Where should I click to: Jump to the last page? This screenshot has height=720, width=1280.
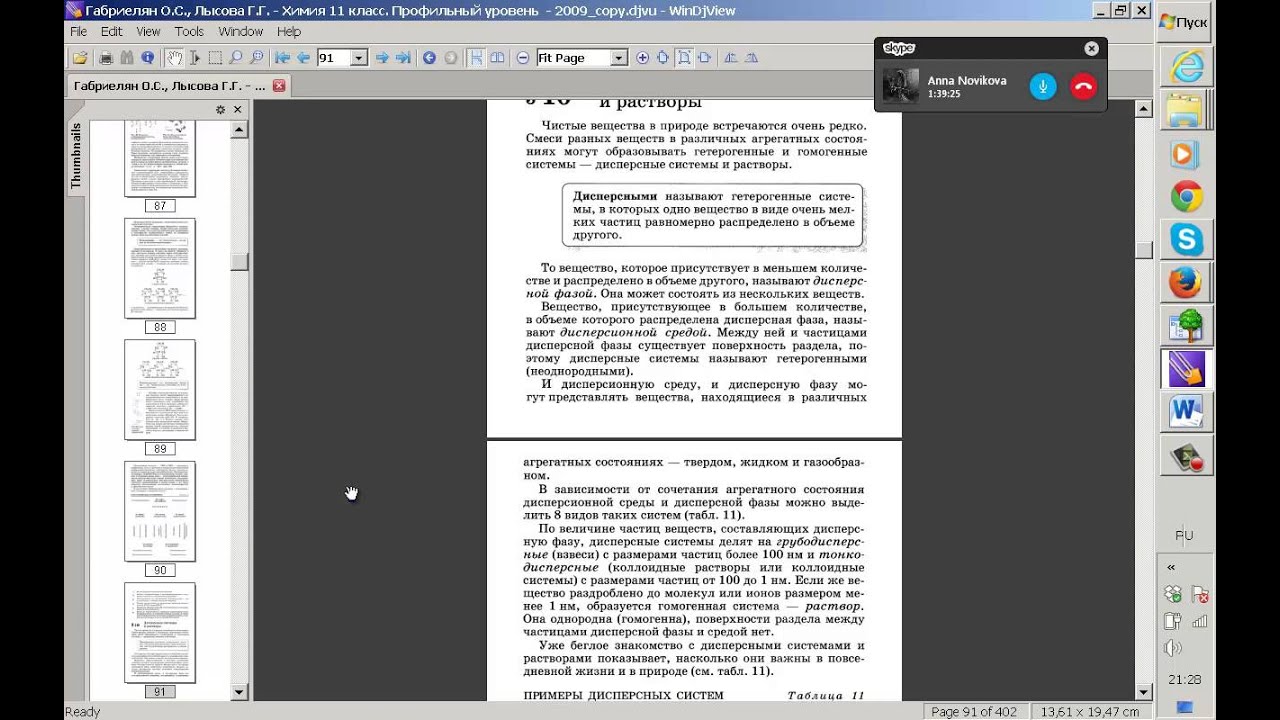[x=402, y=58]
